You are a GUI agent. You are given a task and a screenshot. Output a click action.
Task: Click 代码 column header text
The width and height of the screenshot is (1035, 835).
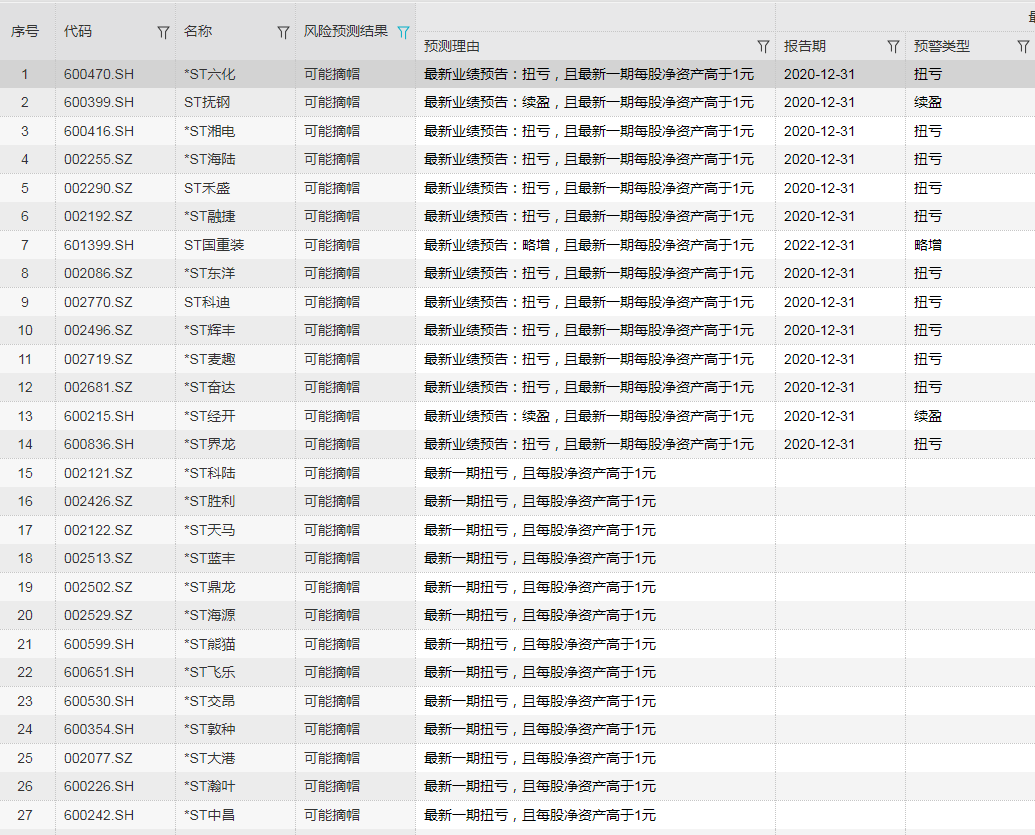point(78,31)
